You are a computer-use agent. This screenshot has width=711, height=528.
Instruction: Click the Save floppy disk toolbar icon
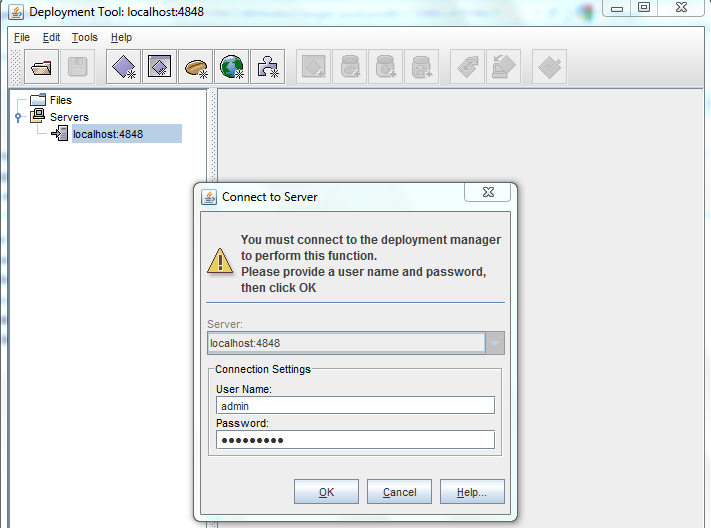[78, 67]
